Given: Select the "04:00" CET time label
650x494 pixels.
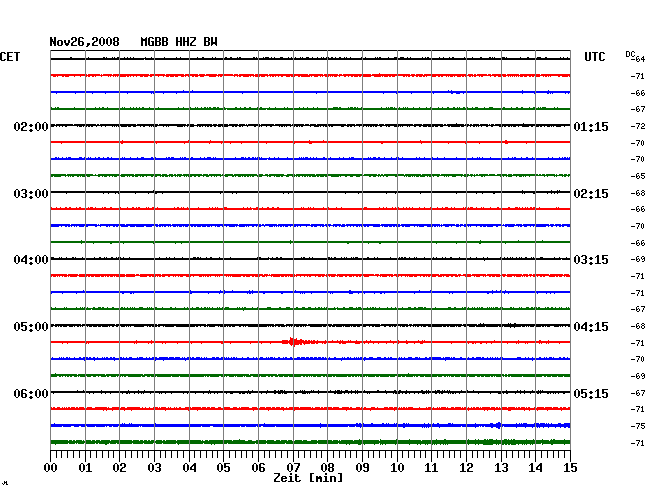Looking at the screenshot, I should pyautogui.click(x=31, y=260).
